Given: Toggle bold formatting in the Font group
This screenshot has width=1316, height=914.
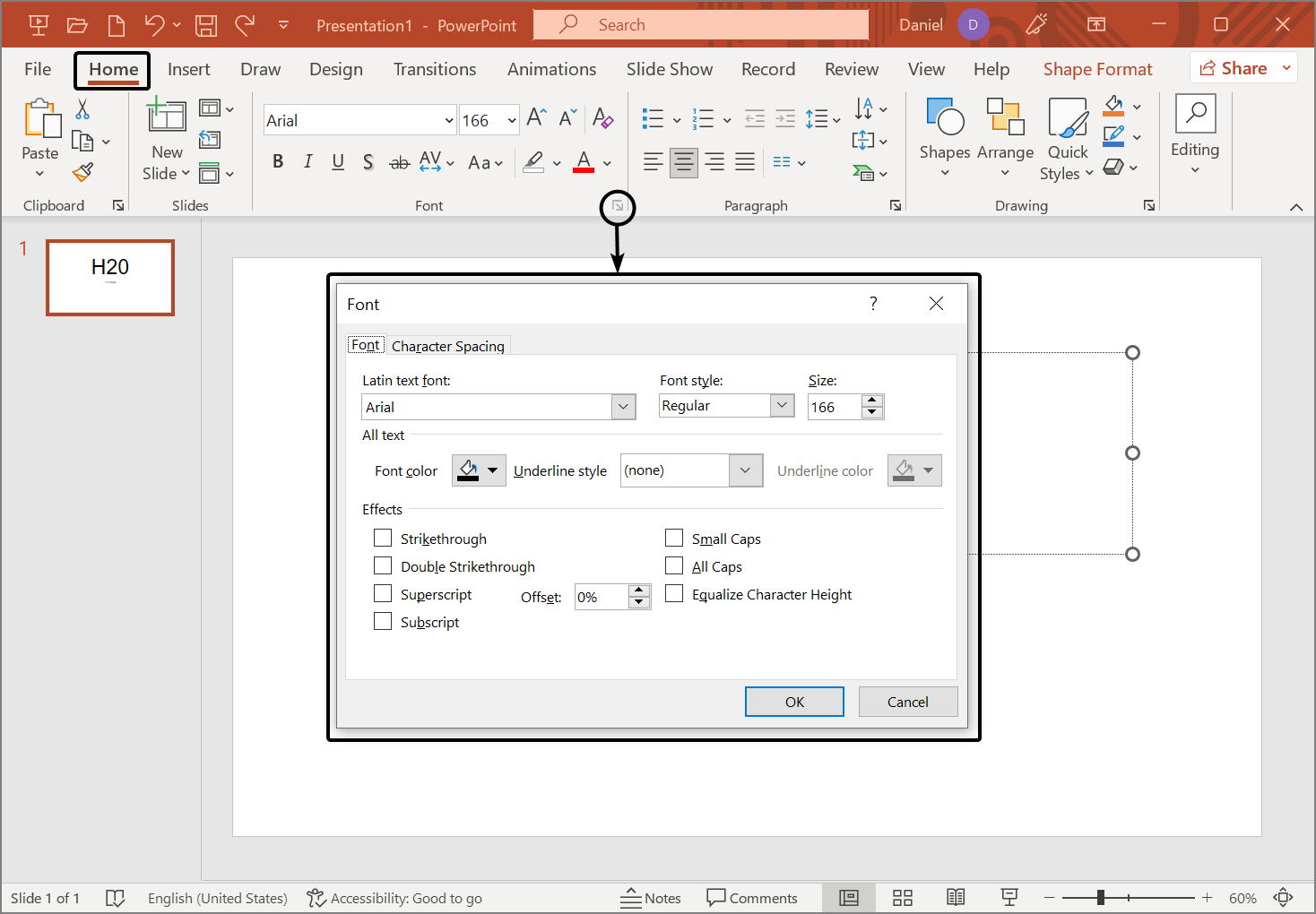Looking at the screenshot, I should [x=278, y=162].
